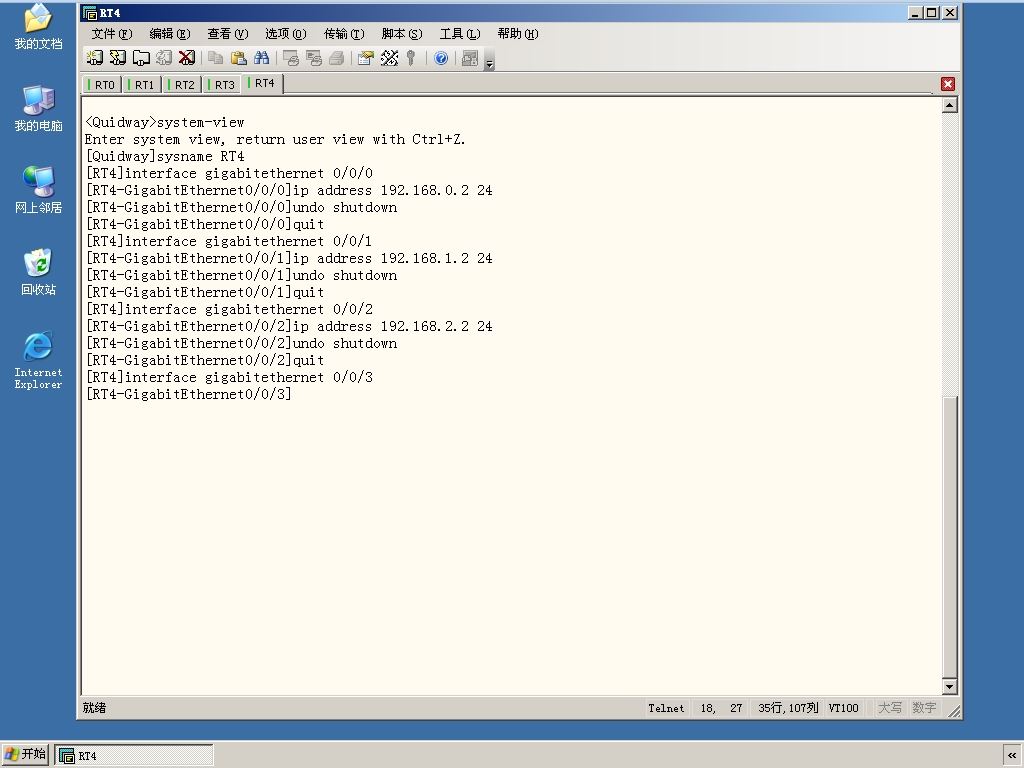The height and width of the screenshot is (768, 1024).
Task: Click the vertical scrollbar thumb
Action: coord(950,537)
